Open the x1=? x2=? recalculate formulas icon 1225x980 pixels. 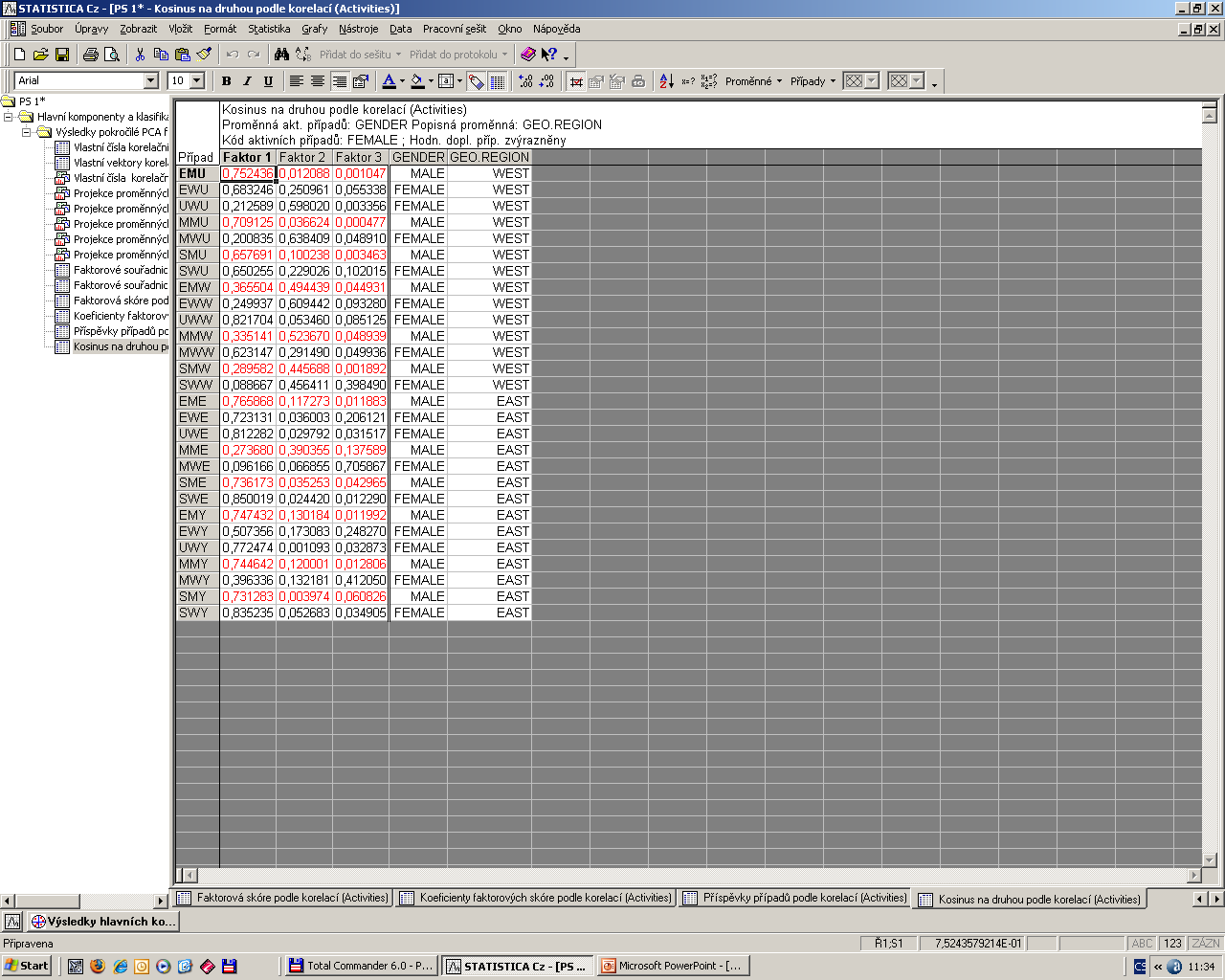click(x=709, y=81)
